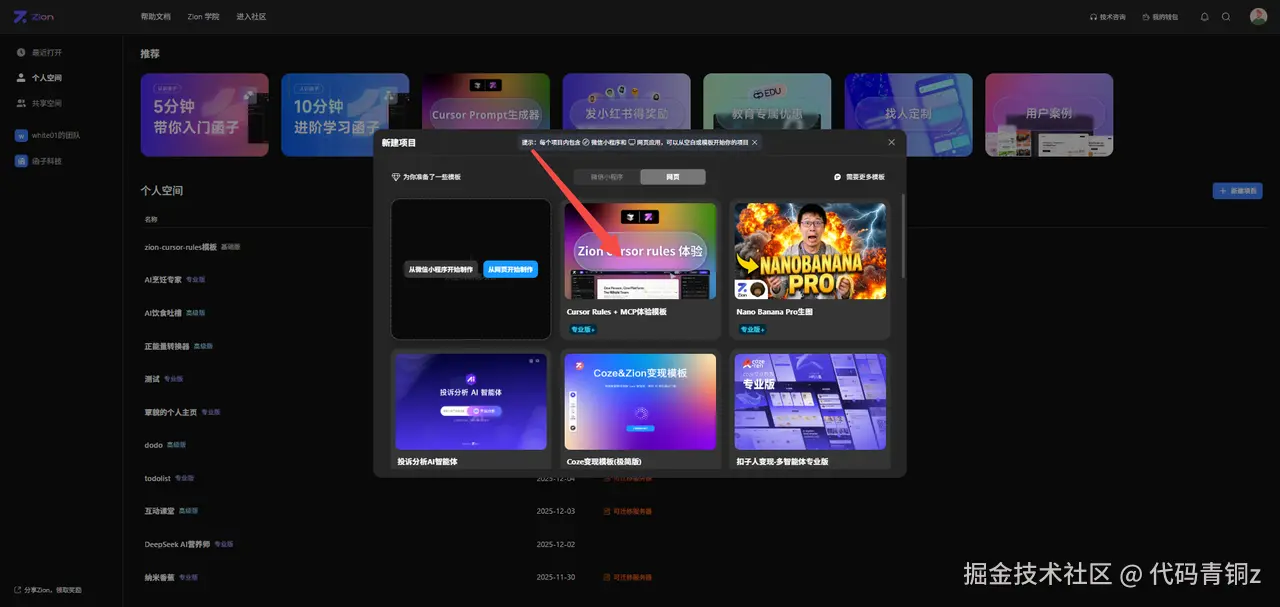Open project 覃貌的个人主页

[x=171, y=412]
